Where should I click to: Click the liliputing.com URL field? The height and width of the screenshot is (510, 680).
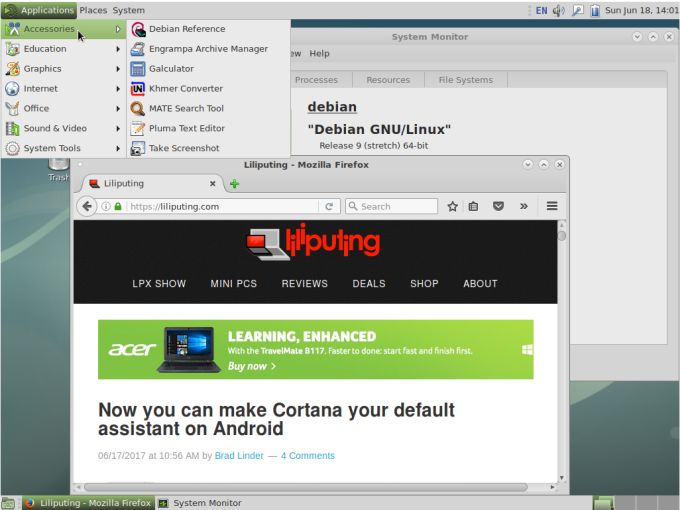coord(221,206)
